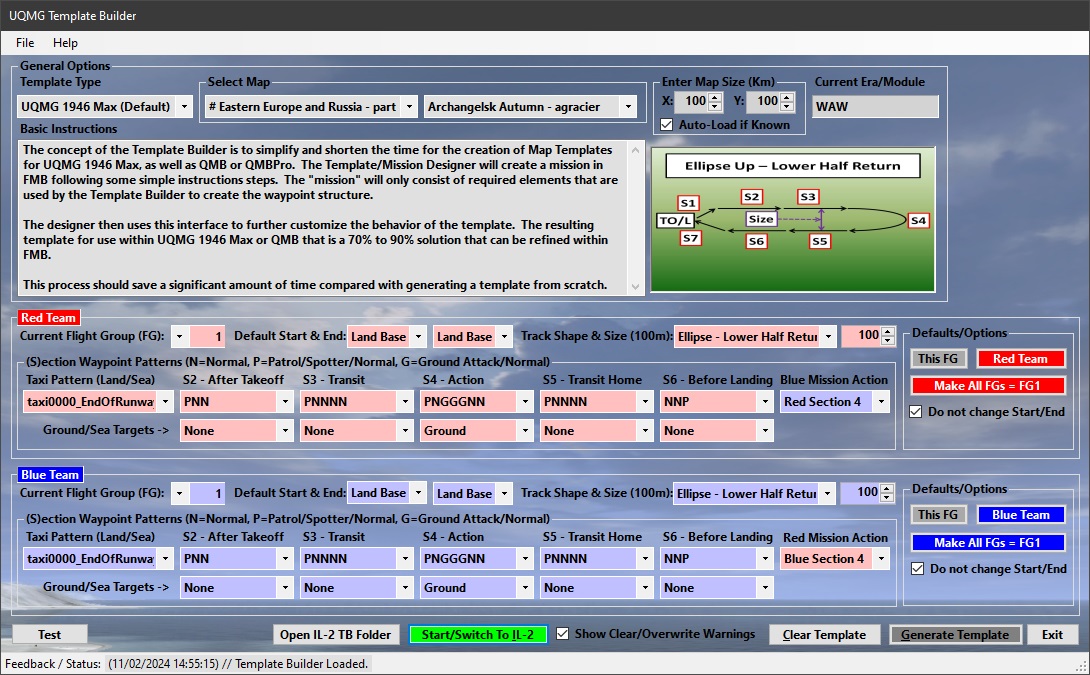Image resolution: width=1090 pixels, height=675 pixels.
Task: Click blue Make All FGs = FG1 button
Action: point(988,543)
